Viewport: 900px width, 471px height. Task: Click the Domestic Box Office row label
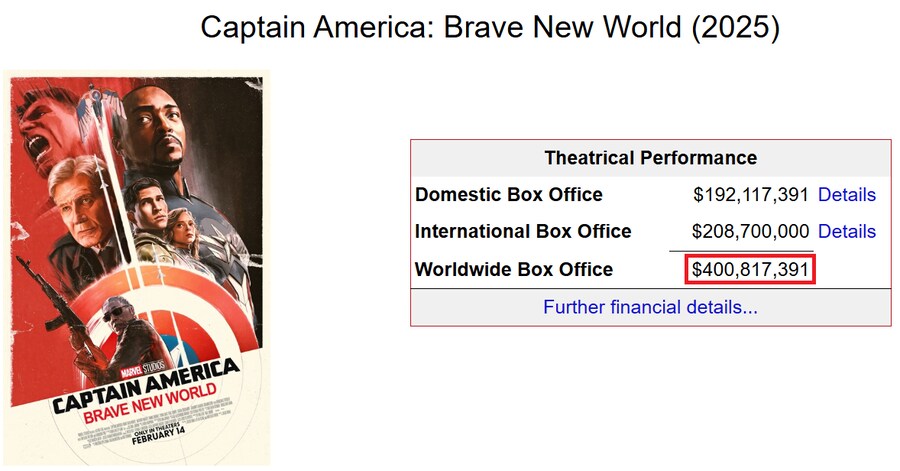pos(509,195)
